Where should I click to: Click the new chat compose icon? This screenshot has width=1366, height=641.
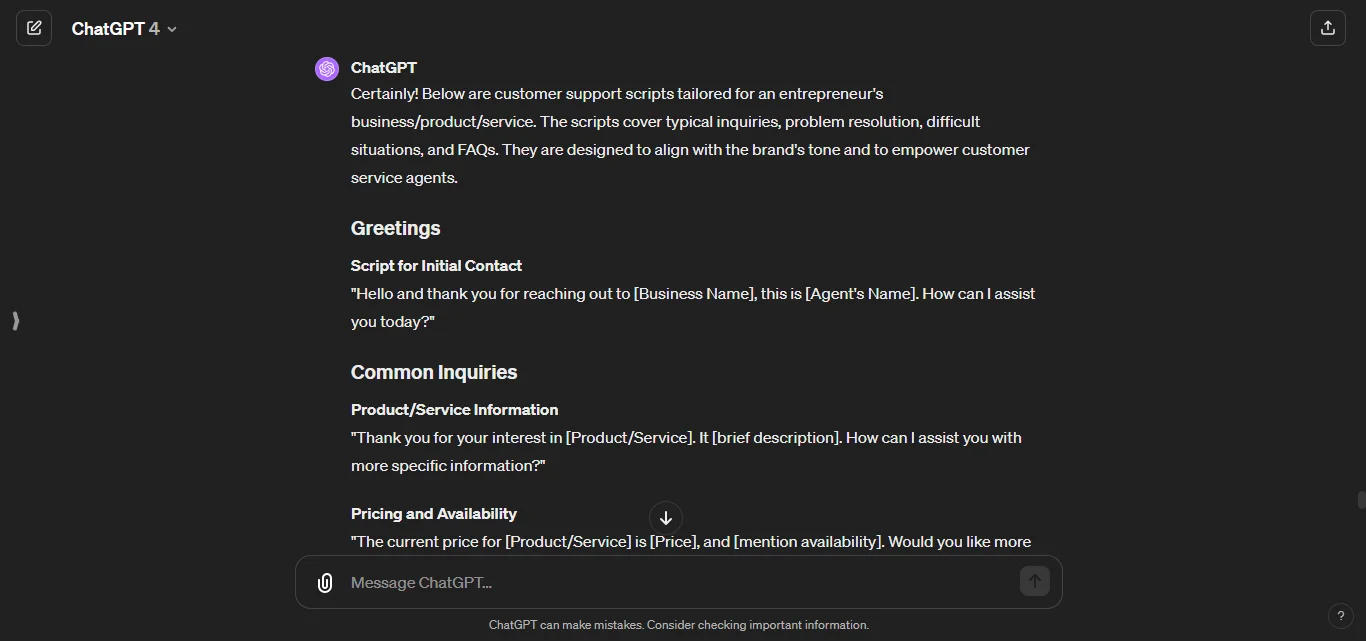[x=34, y=28]
